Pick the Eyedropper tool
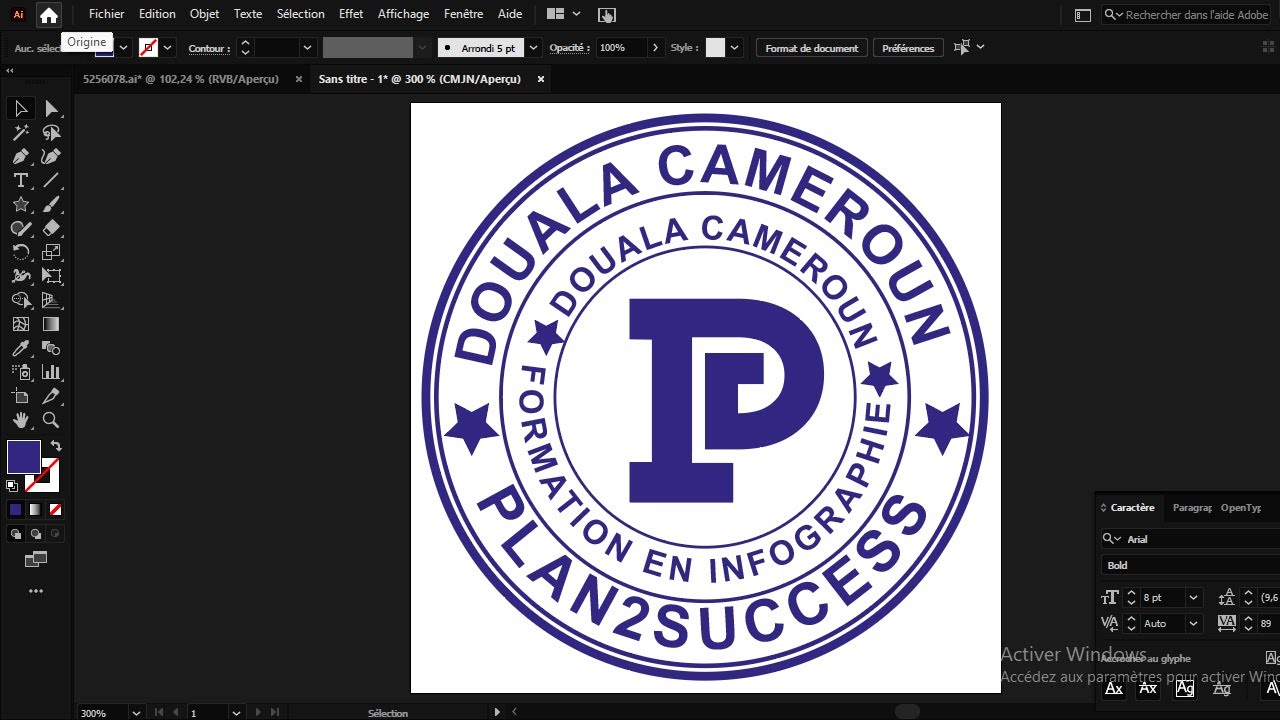The width and height of the screenshot is (1280, 720). pos(20,348)
